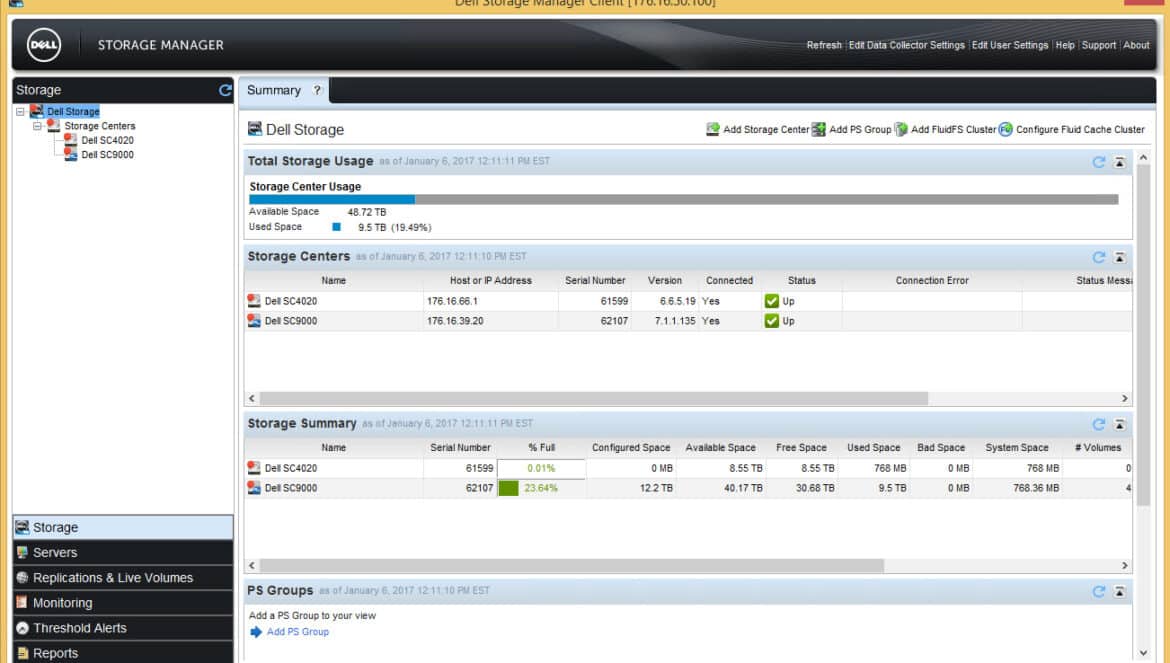Open the Support link in header

(x=1098, y=45)
